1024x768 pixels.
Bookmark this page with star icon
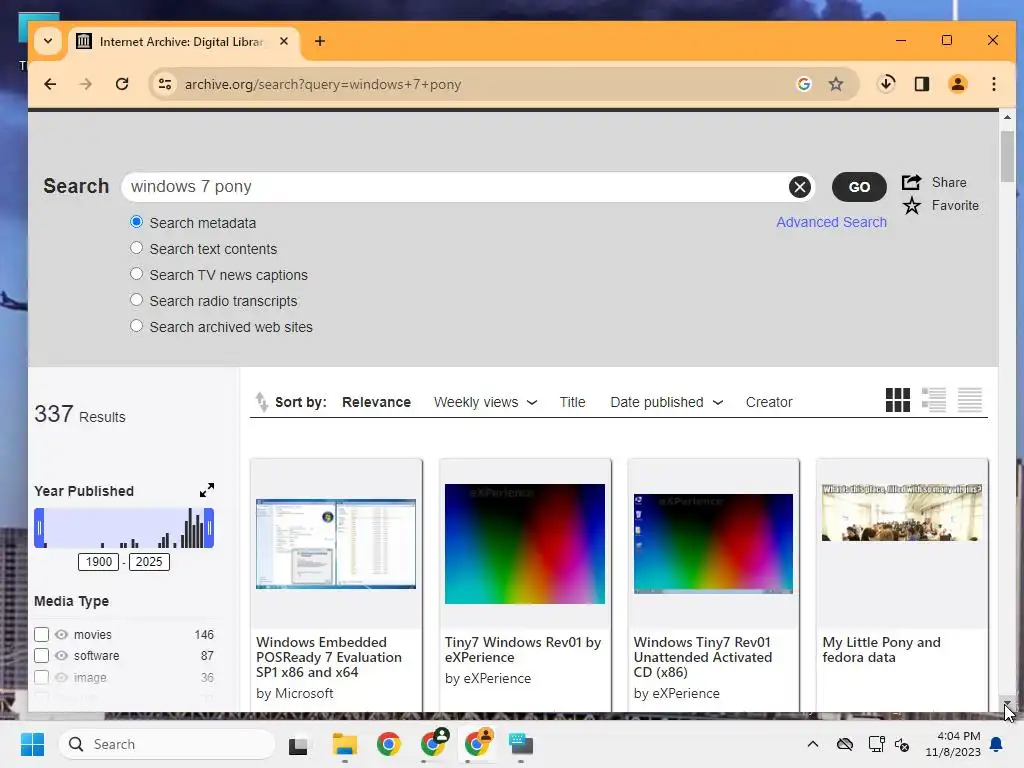836,84
